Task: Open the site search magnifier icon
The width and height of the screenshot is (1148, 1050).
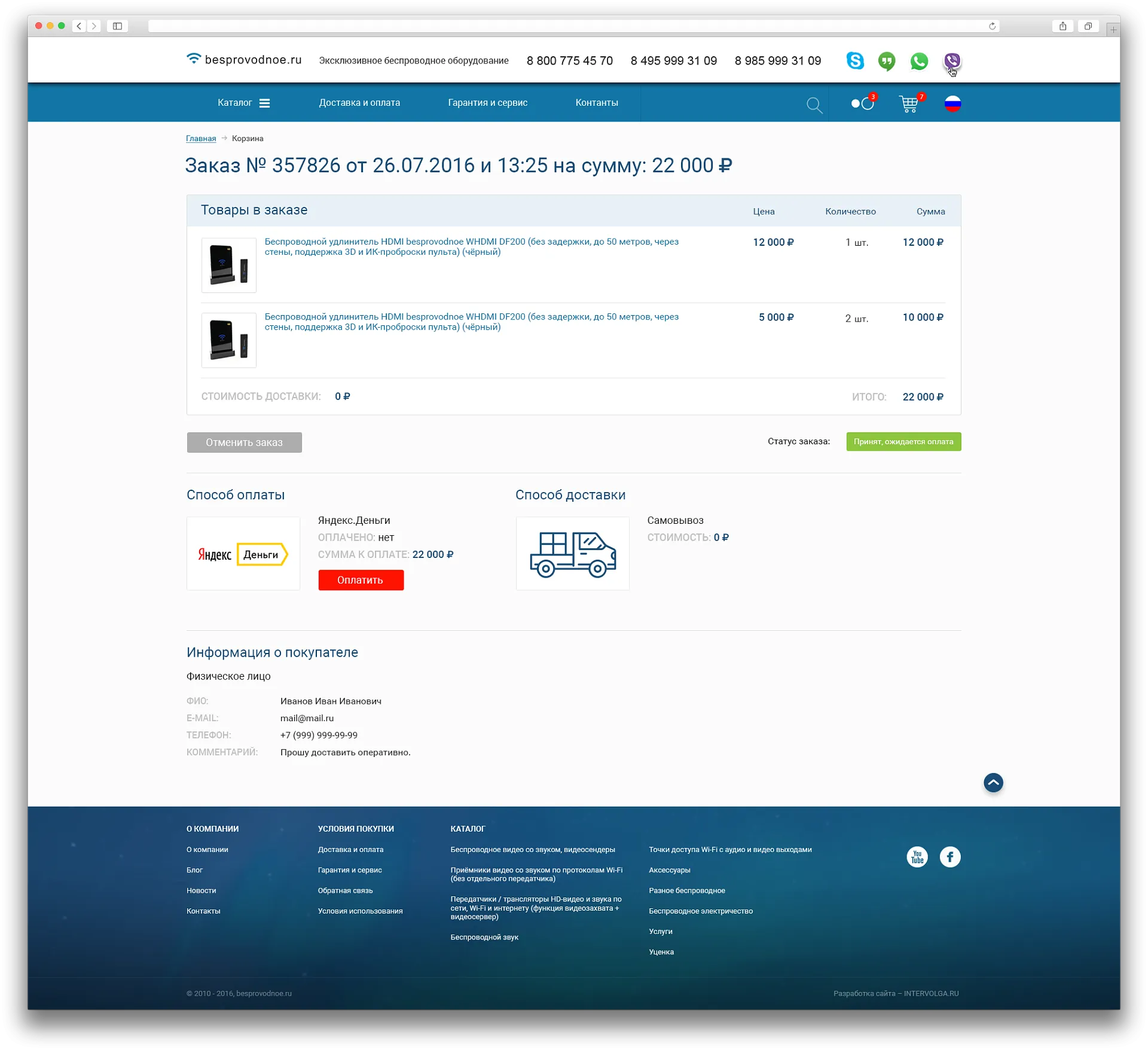Action: pyautogui.click(x=814, y=105)
